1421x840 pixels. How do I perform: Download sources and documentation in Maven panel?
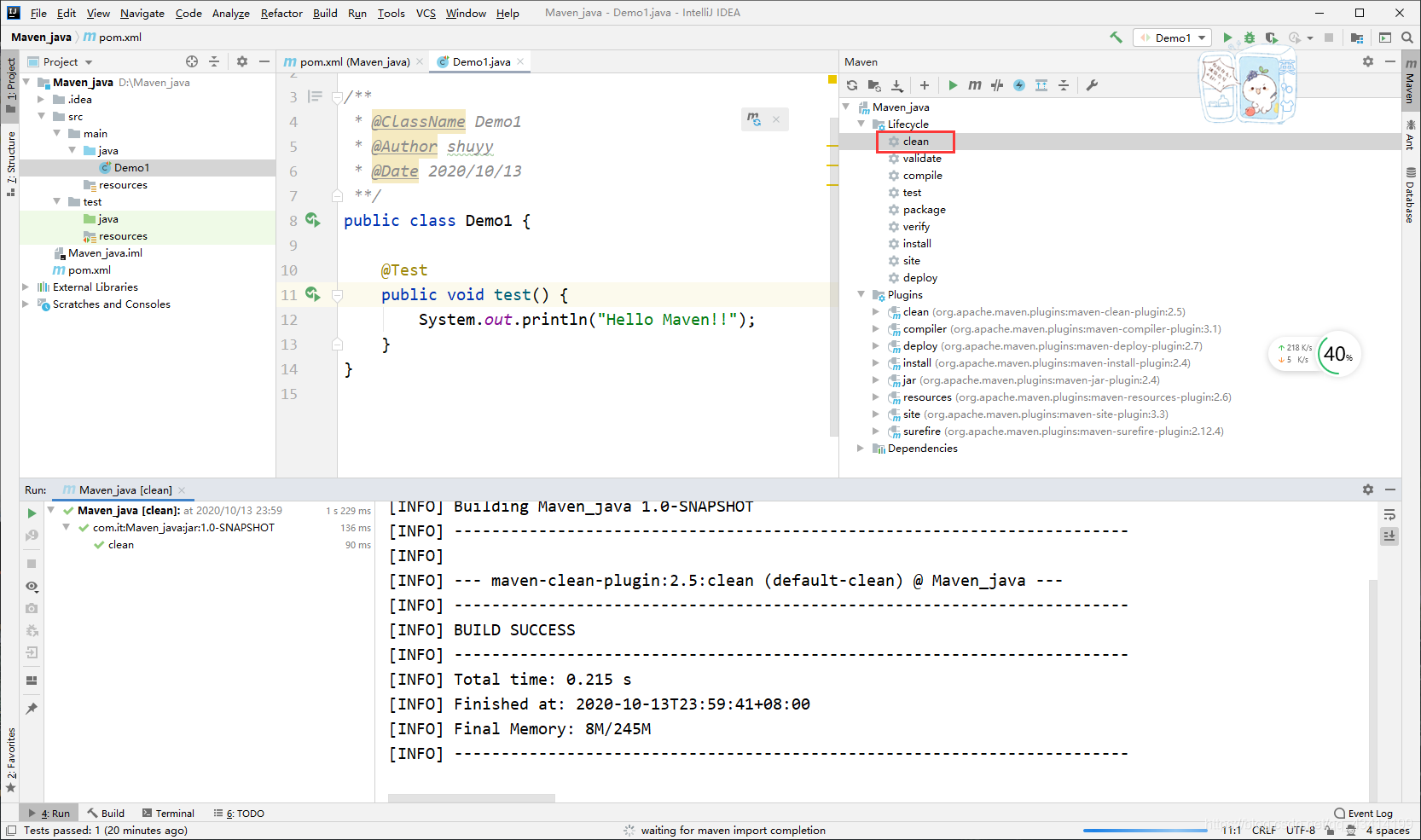click(x=897, y=85)
